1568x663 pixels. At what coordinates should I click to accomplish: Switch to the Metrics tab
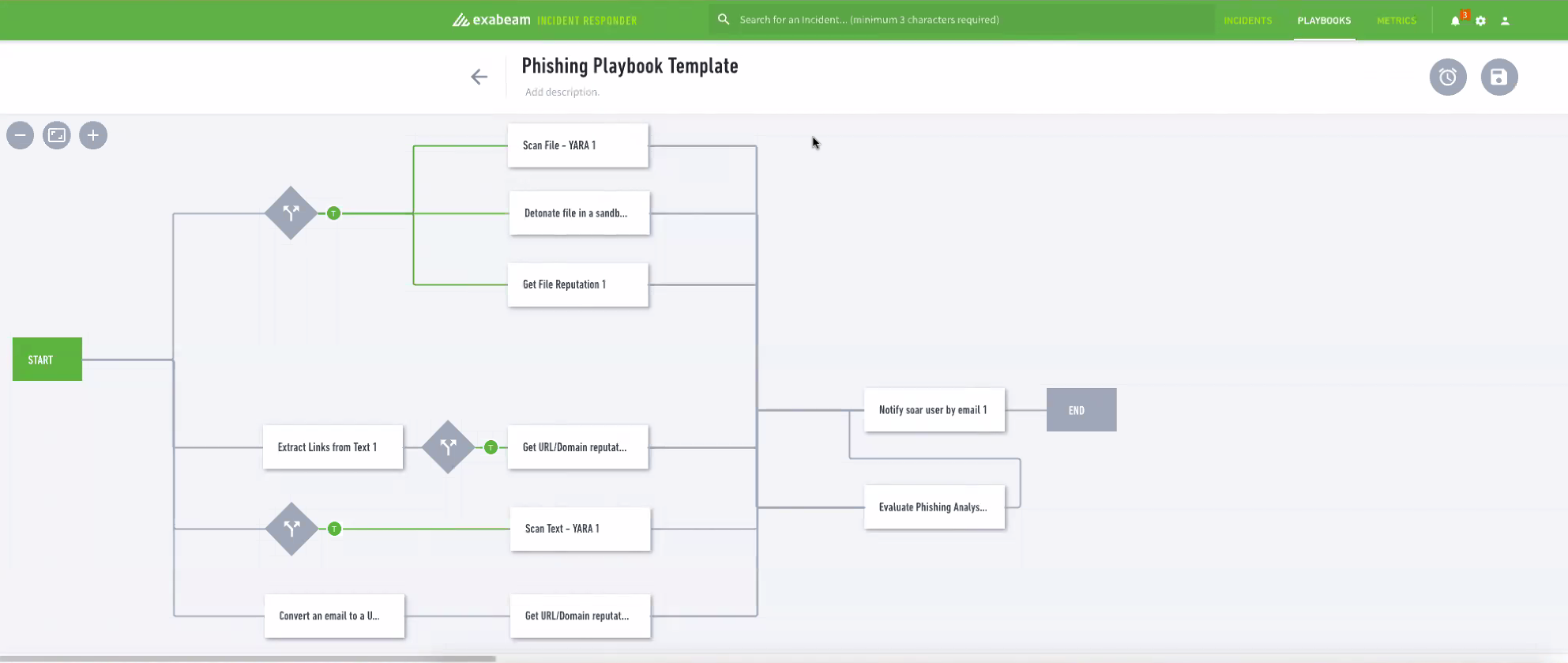coord(1396,21)
